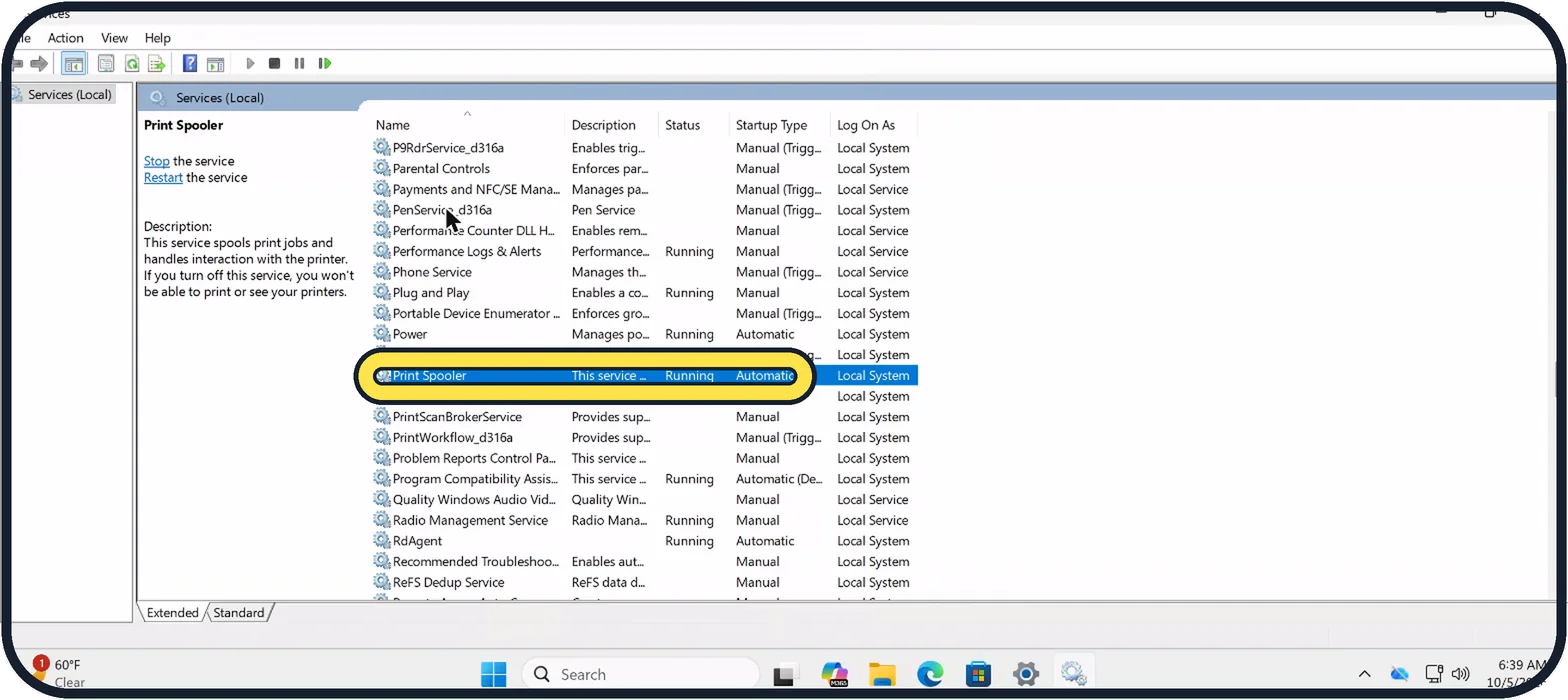Open Microsoft 365 Copilot taskbar icon
The height and width of the screenshot is (700, 1568).
[834, 674]
